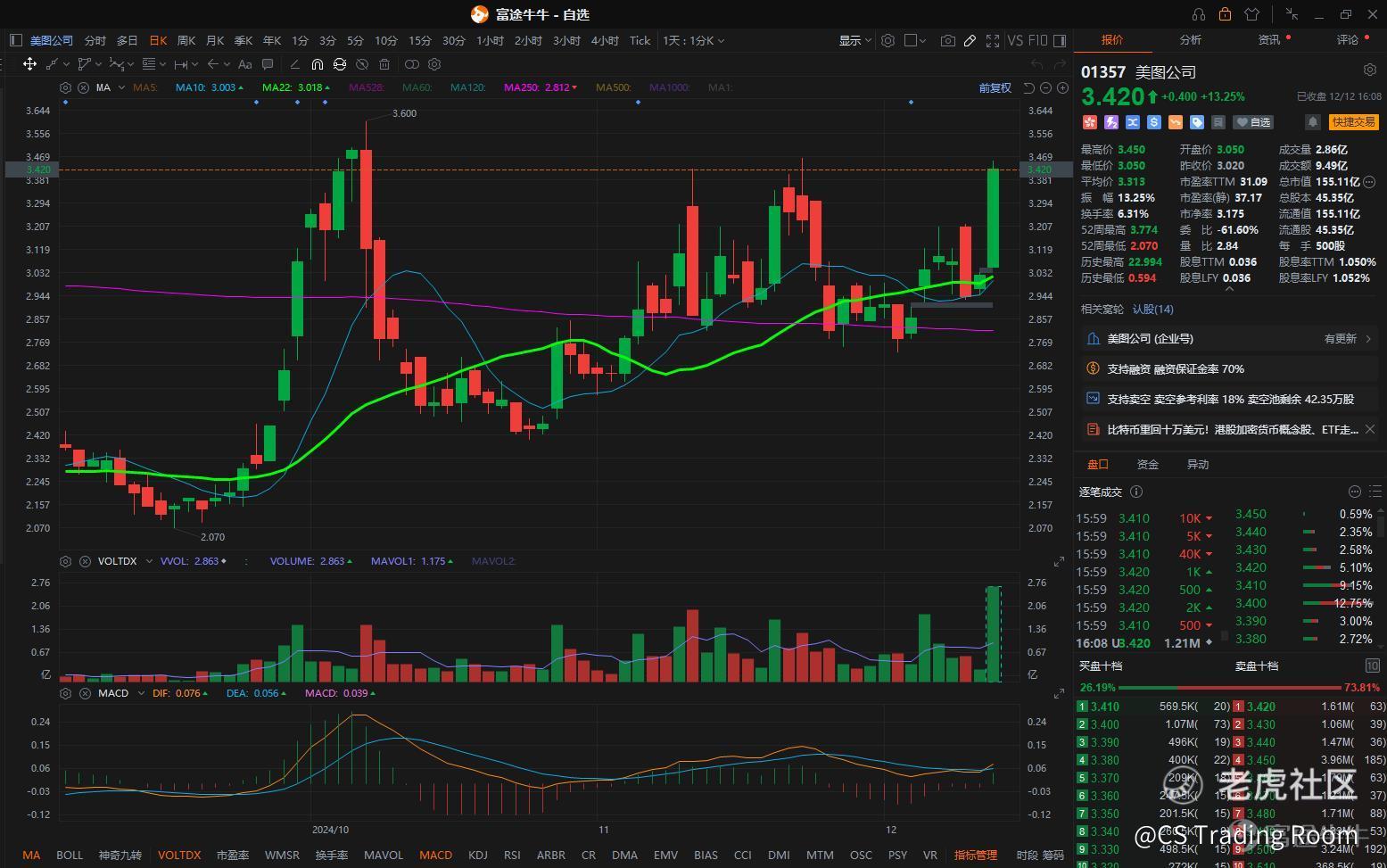Toggle the tick list layout icon
1387x868 pixels.
1375,492
